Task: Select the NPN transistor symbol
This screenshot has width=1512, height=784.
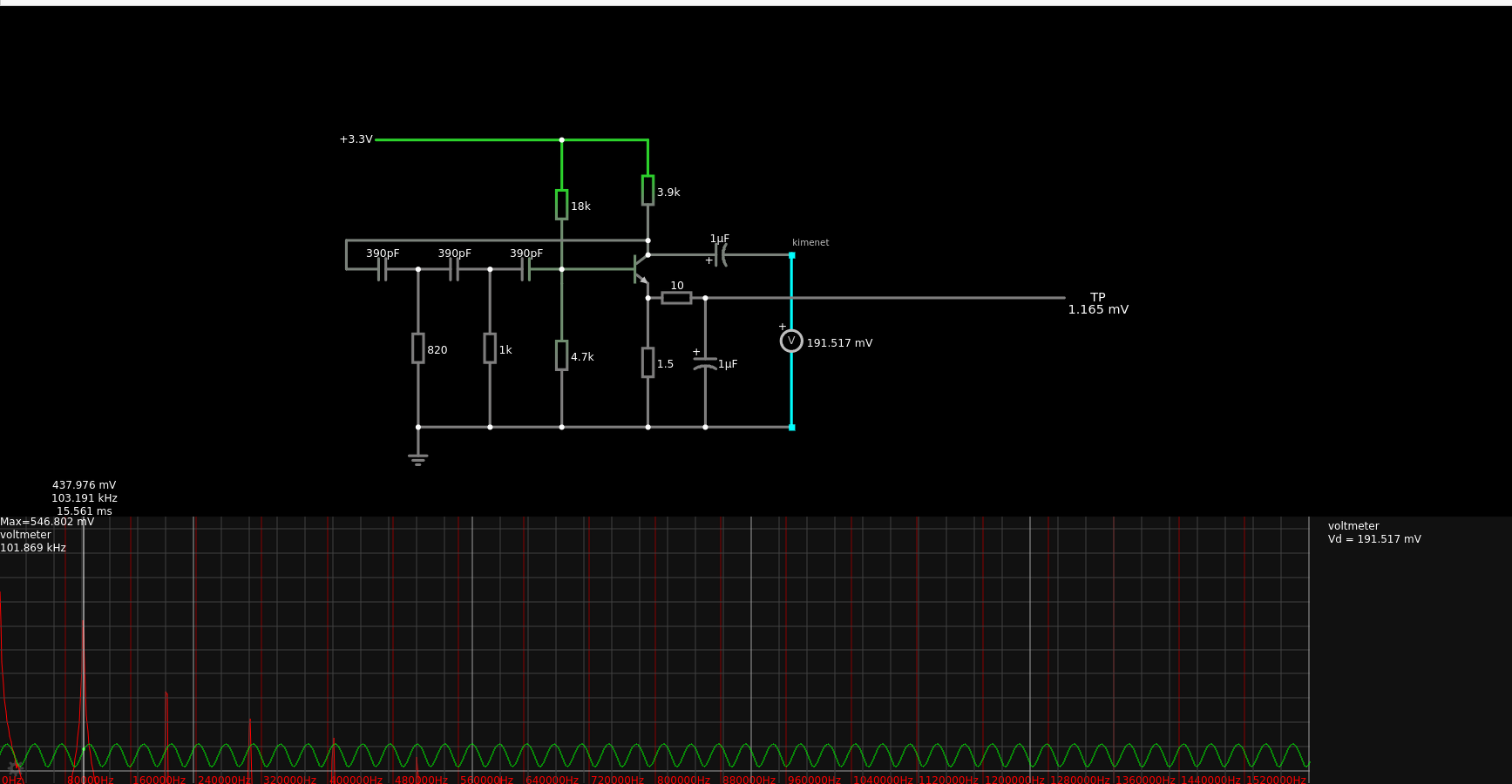Action: 641,269
